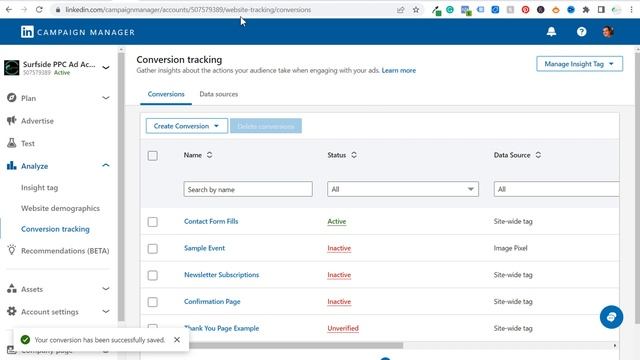Click the Surfside PPC account logo
The width and height of the screenshot is (640, 360).
11,67
